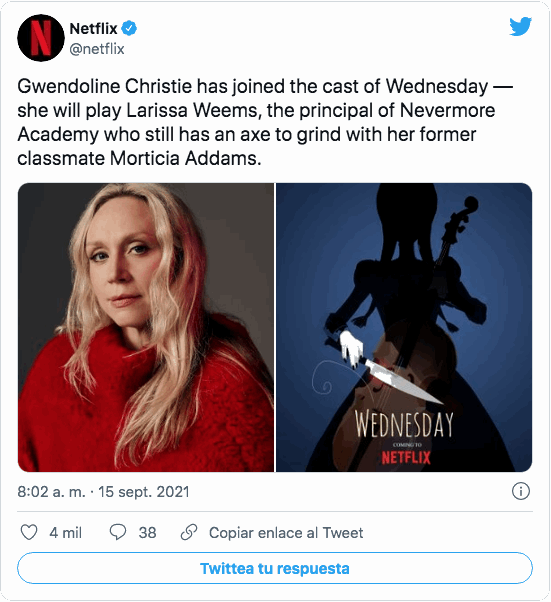This screenshot has width=551, height=602.
Task: Open the Wednesday poster image
Action: [404, 327]
